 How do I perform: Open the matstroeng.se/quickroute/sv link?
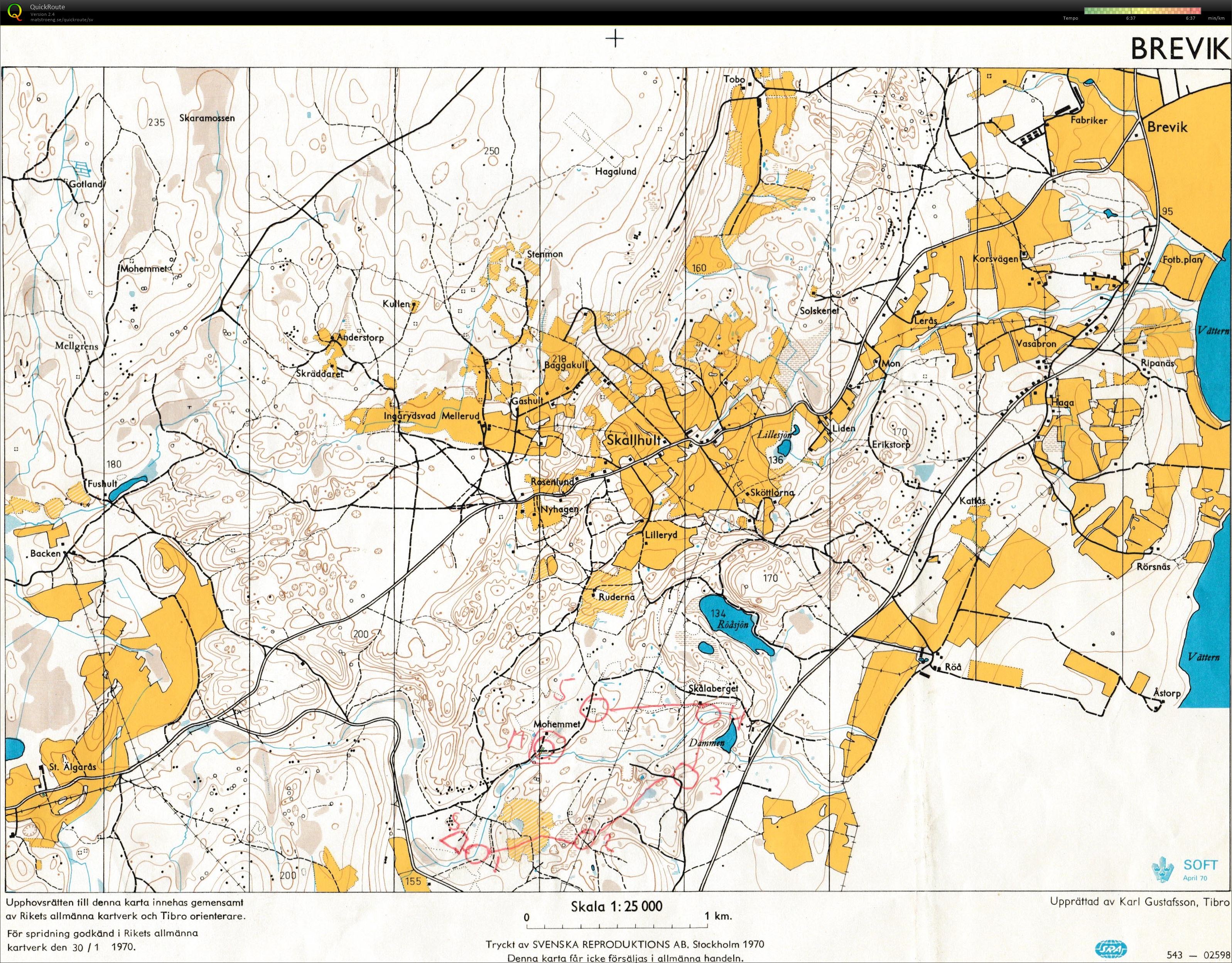[62, 19]
